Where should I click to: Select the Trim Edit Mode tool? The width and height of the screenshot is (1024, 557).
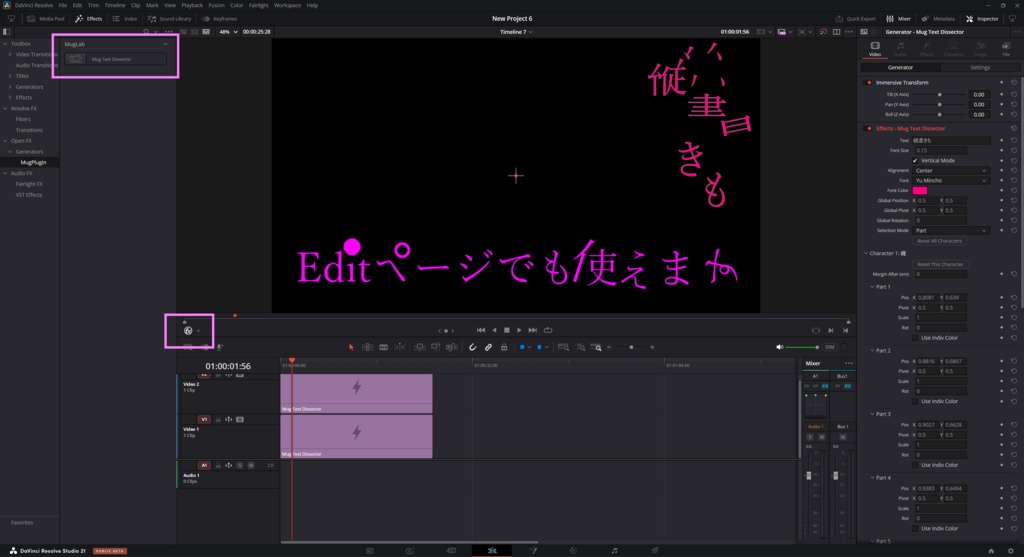click(x=368, y=347)
